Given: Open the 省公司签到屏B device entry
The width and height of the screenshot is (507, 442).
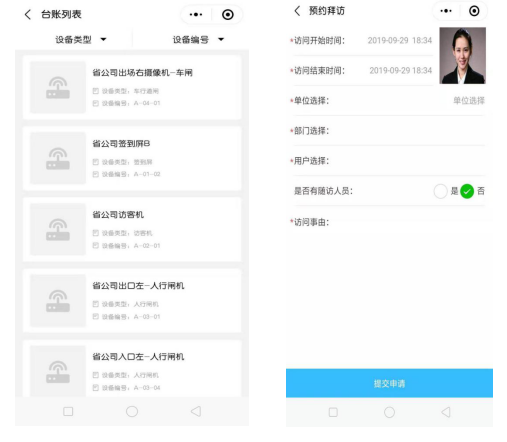Looking at the screenshot, I should pos(132,158).
